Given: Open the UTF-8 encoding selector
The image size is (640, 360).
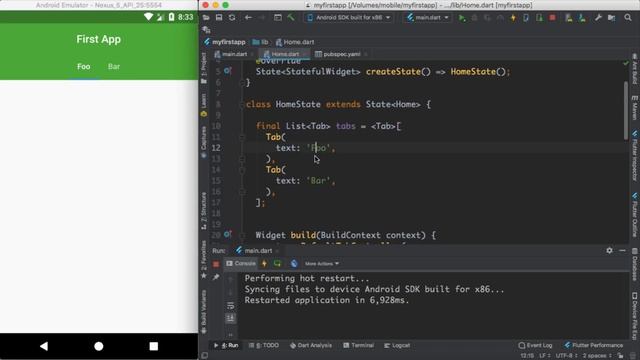Looking at the screenshot, I should pyautogui.click(x=567, y=356).
